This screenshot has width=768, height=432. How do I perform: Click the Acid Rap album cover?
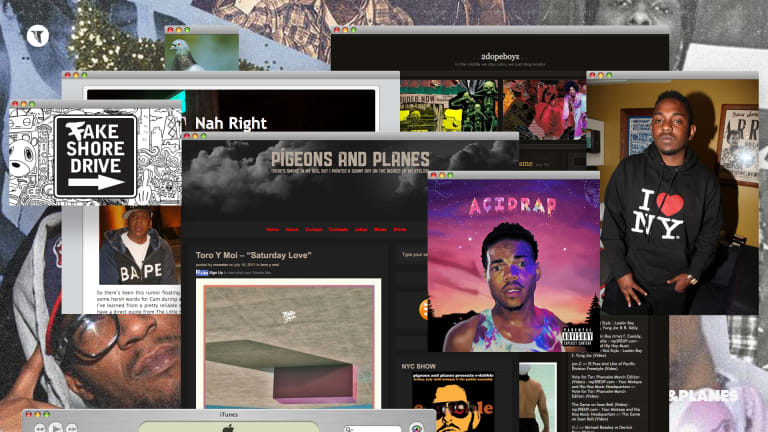(x=514, y=265)
